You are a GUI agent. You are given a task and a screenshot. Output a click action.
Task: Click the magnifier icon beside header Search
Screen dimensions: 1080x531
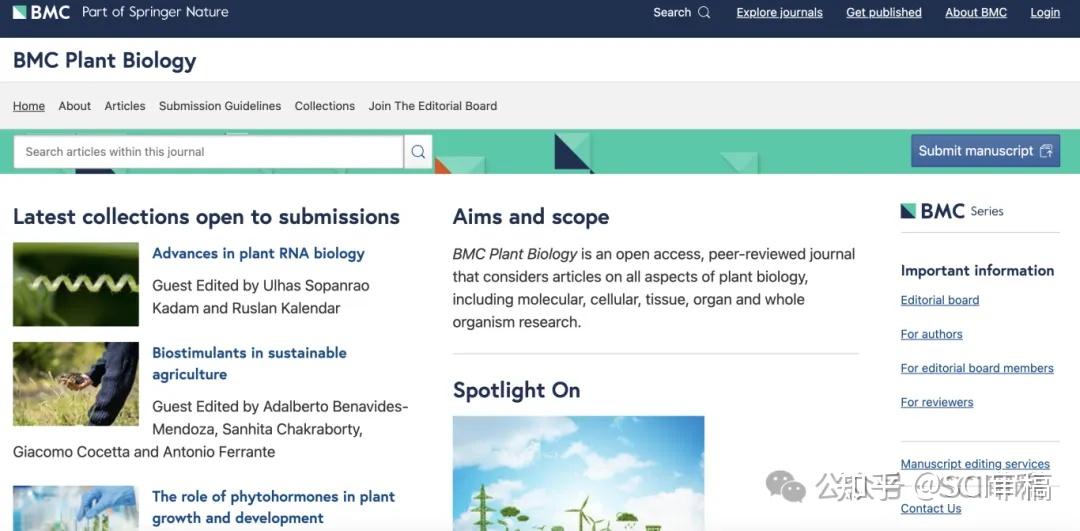704,12
